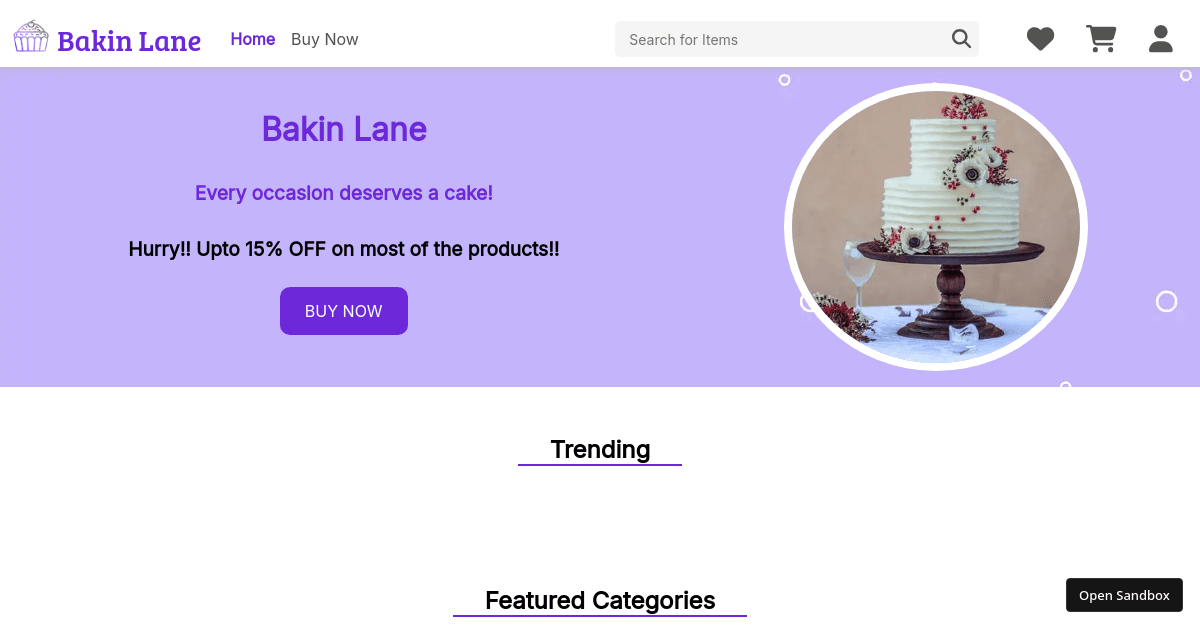Click the Featured Categories heading

[600, 600]
